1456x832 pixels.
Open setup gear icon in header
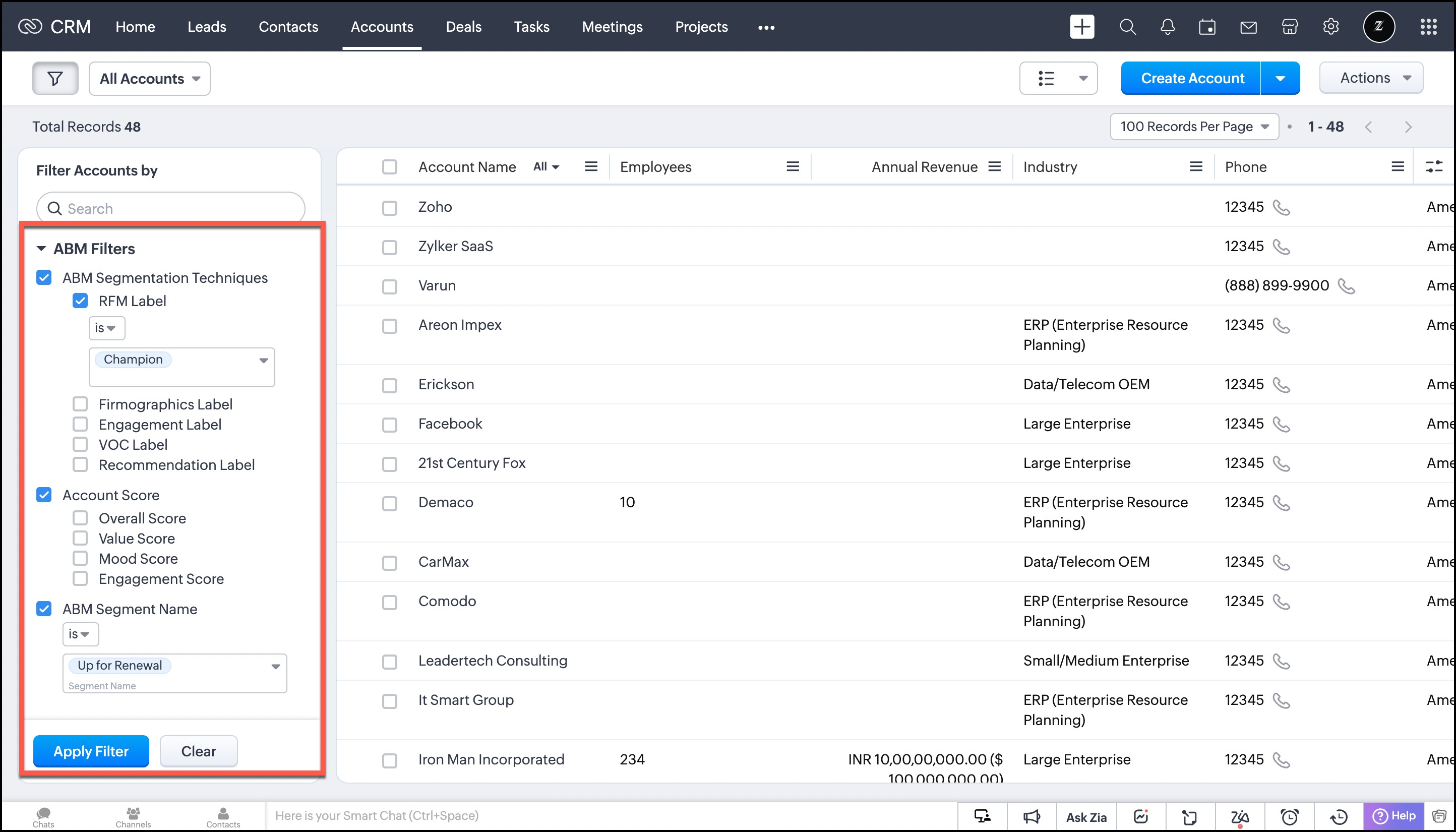pos(1330,27)
